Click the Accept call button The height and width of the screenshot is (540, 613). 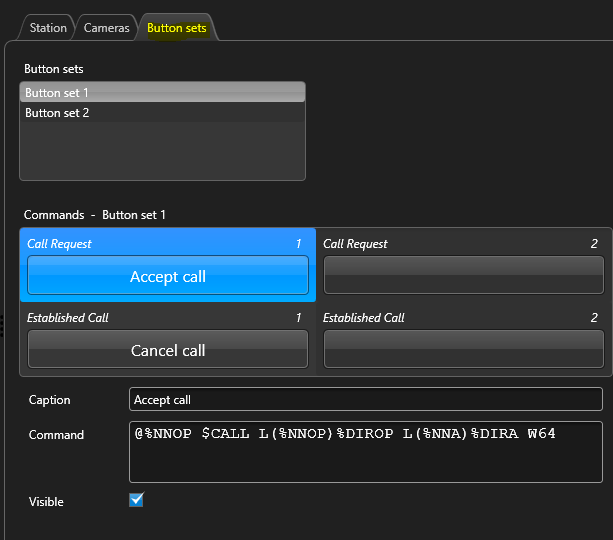168,275
